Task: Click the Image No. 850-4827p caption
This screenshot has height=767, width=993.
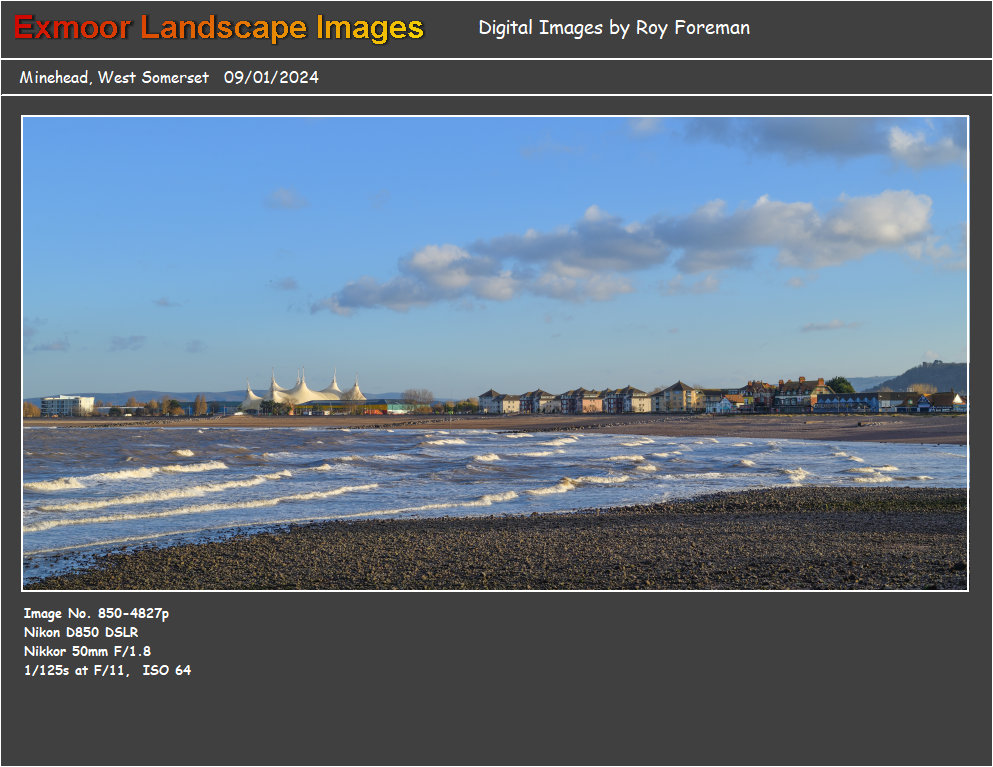Action: [96, 613]
